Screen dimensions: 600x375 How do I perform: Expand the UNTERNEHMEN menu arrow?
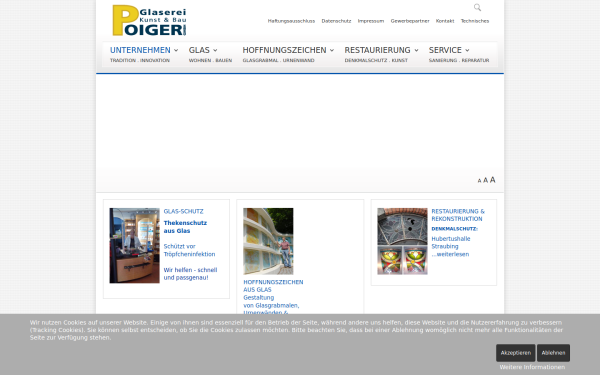176,51
